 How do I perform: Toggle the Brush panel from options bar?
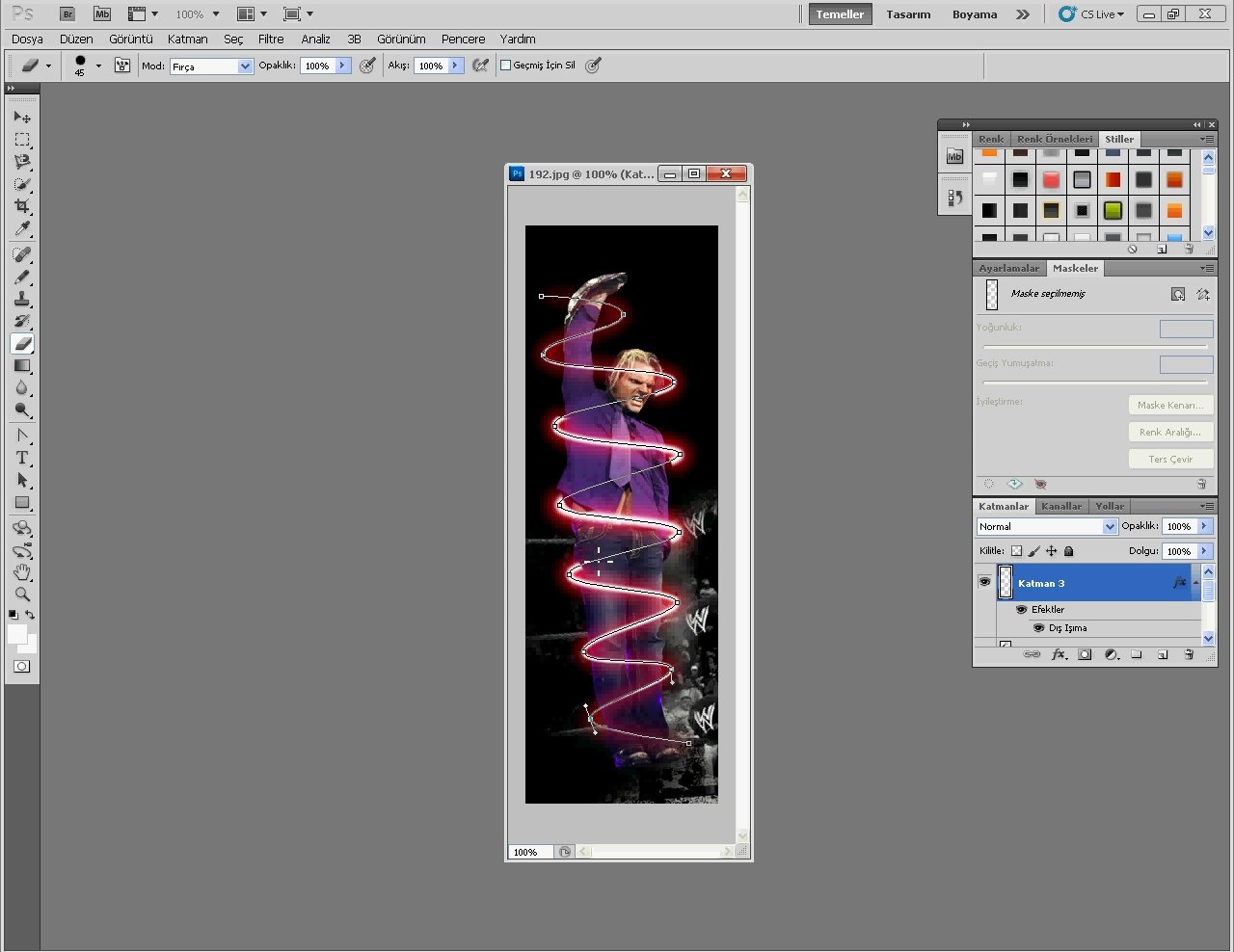coord(122,66)
